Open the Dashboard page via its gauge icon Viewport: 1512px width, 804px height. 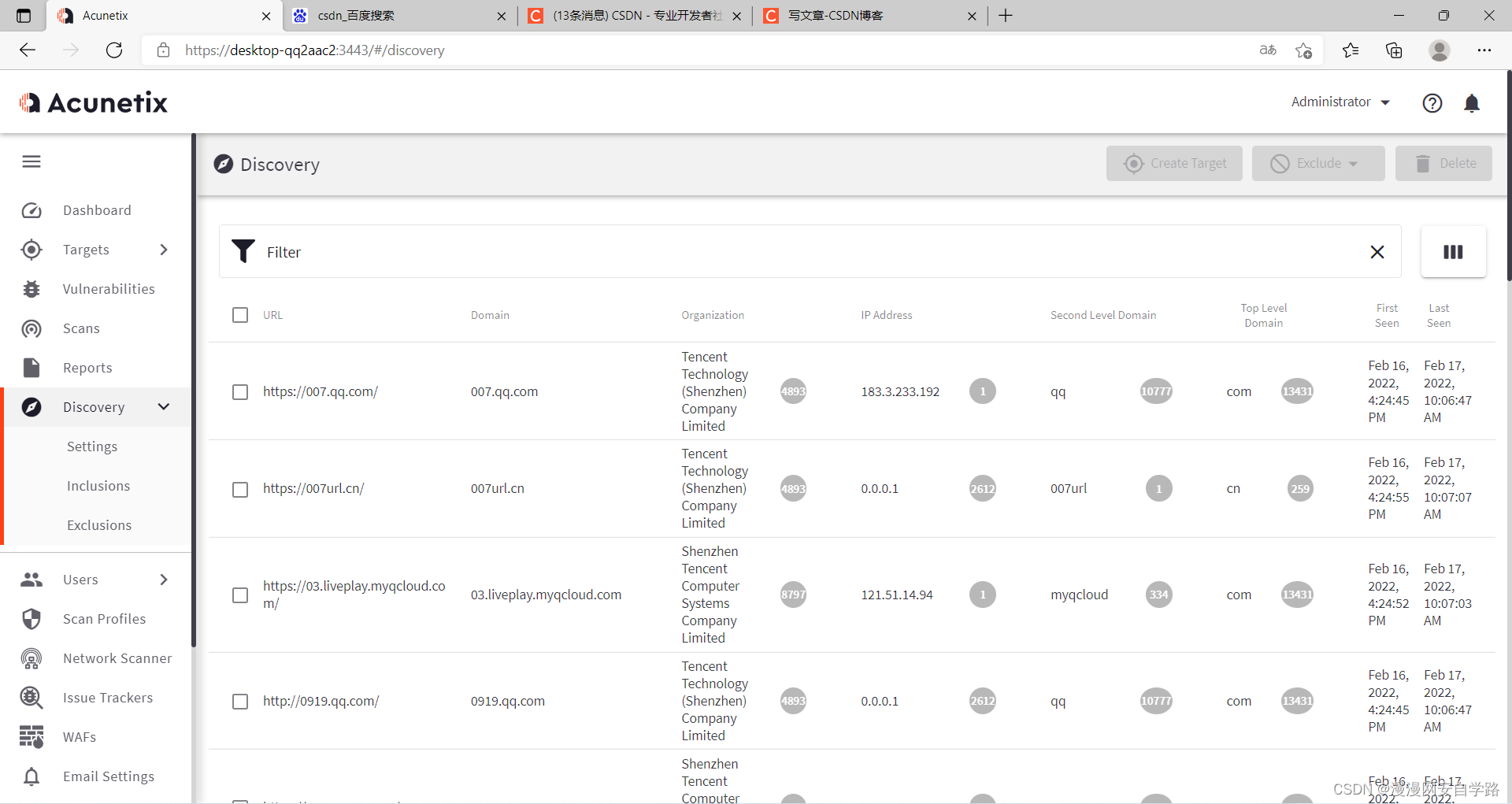pyautogui.click(x=31, y=210)
